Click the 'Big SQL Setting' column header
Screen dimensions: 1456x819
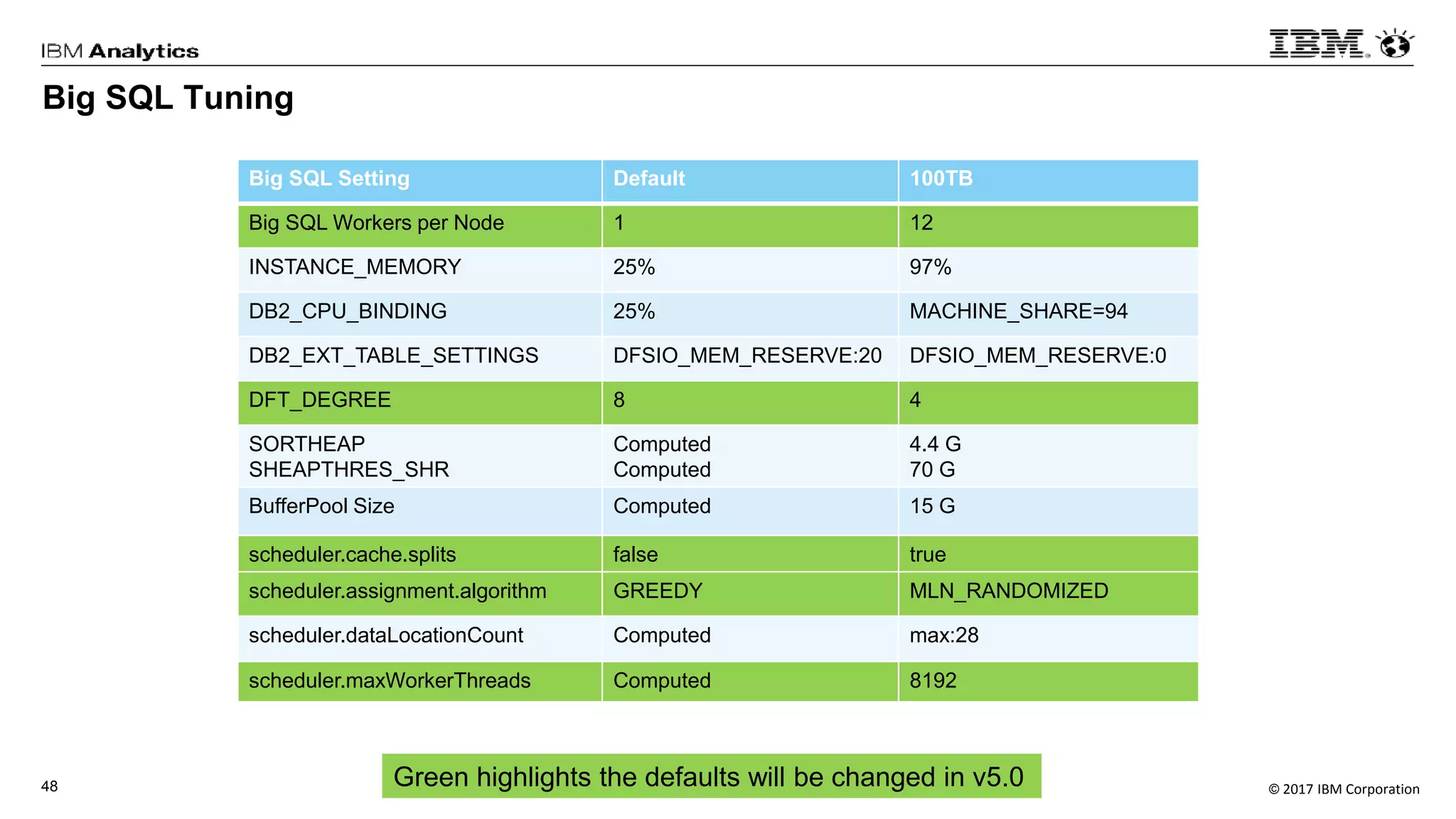[420, 180]
